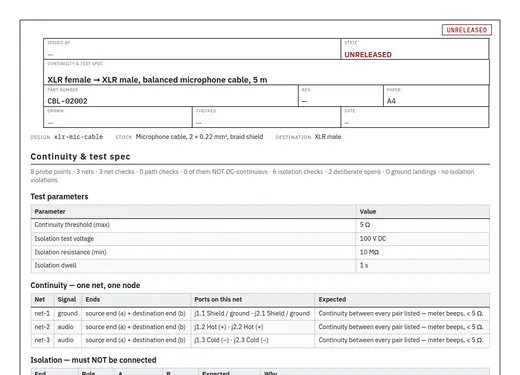Select the net-2 cell
The height and width of the screenshot is (375, 520).
point(42,327)
